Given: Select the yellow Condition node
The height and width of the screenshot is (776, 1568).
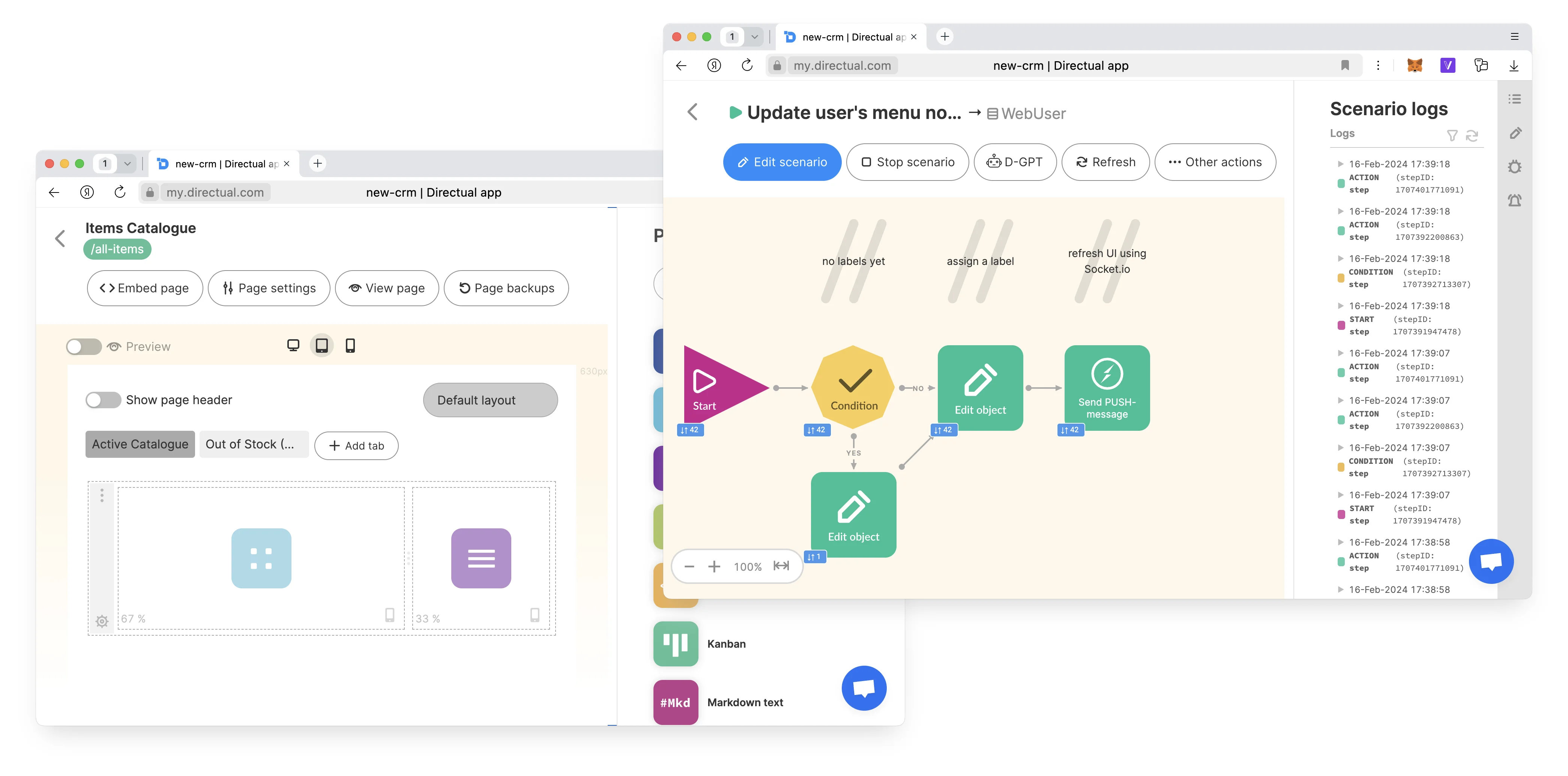Looking at the screenshot, I should click(853, 387).
